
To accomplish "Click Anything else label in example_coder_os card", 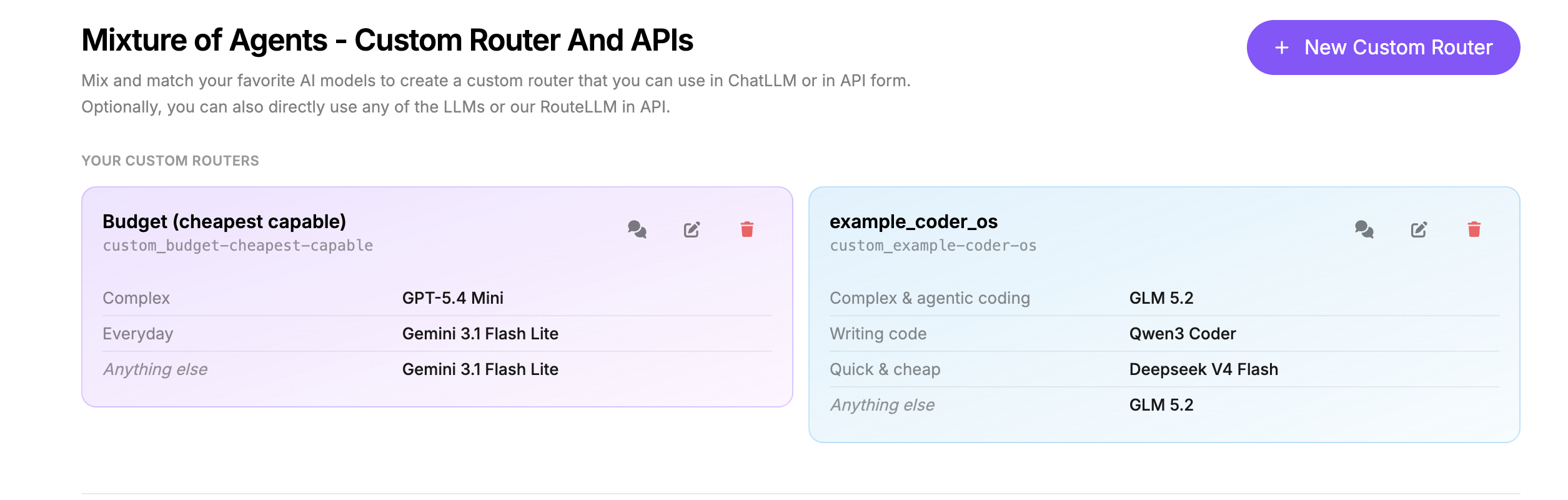I will (x=882, y=405).
